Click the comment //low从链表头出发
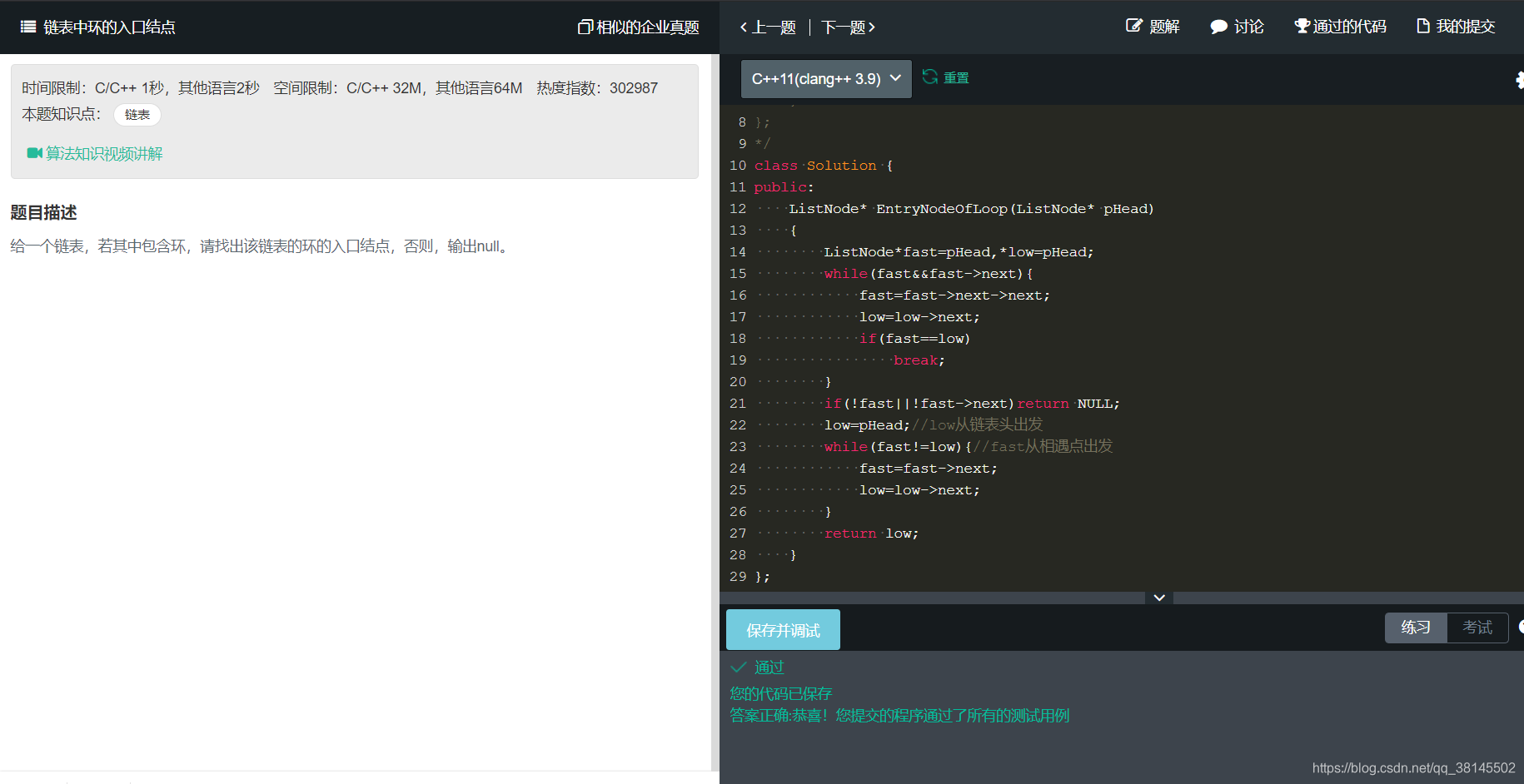The width and height of the screenshot is (1524, 784). (x=978, y=425)
